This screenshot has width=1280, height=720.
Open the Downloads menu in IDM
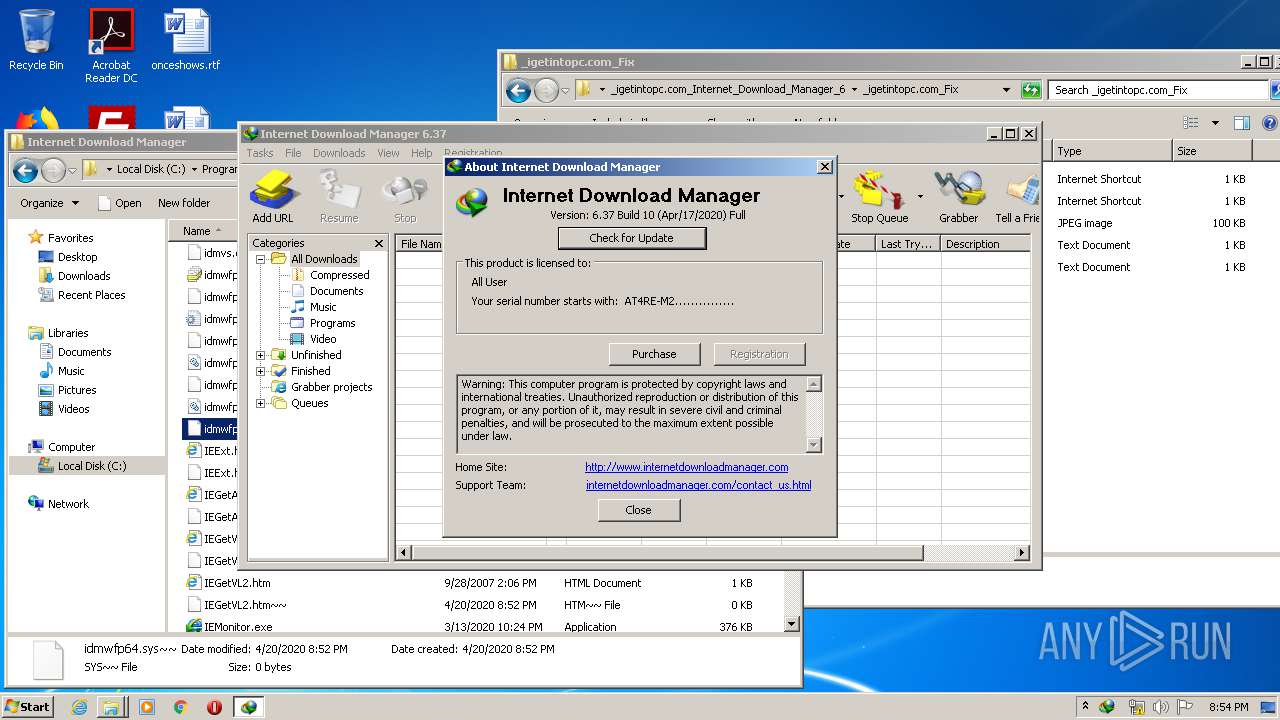click(x=339, y=153)
